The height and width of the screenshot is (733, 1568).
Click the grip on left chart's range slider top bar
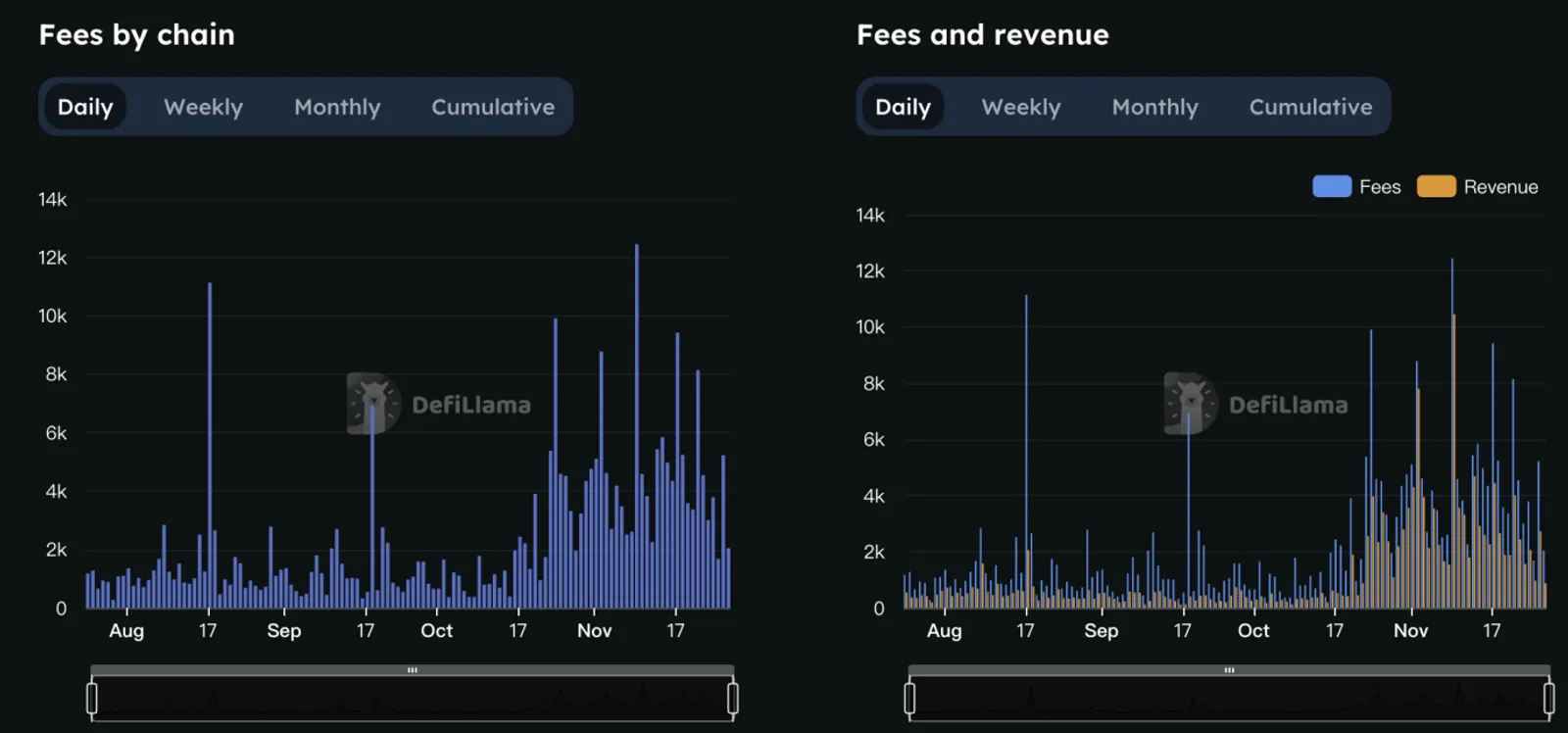pyautogui.click(x=413, y=670)
